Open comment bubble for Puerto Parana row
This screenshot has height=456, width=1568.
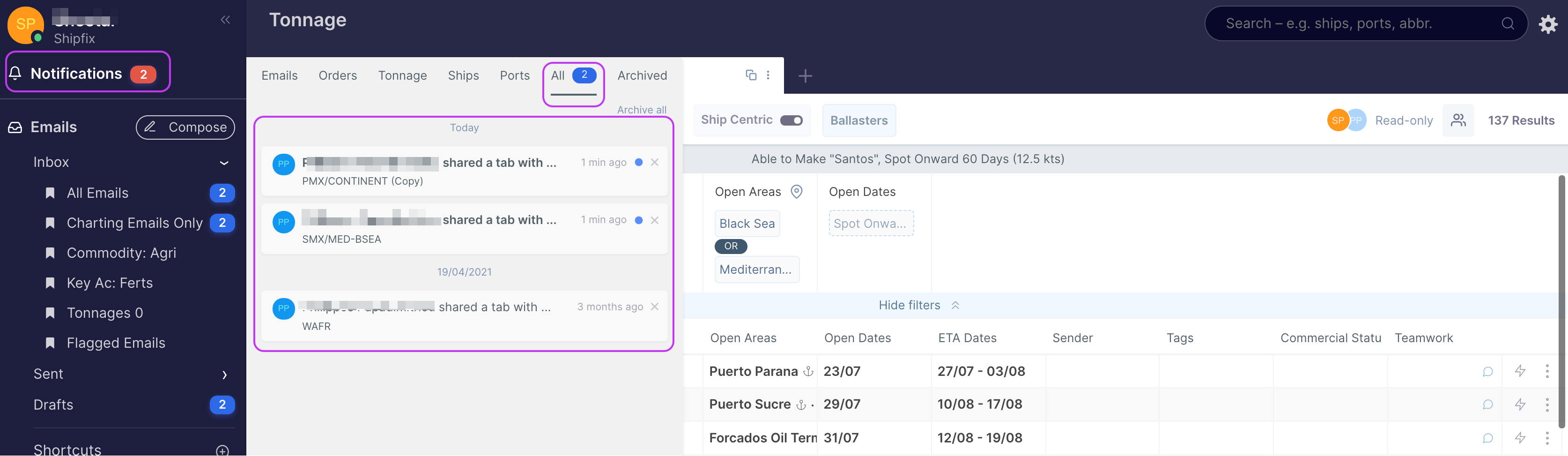pos(1487,371)
